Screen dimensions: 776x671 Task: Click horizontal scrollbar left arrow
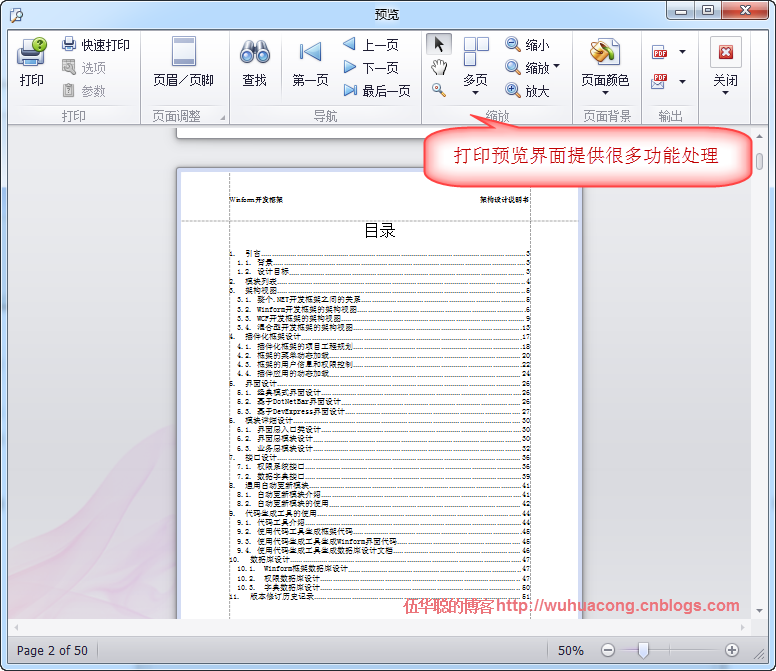[x=16, y=627]
